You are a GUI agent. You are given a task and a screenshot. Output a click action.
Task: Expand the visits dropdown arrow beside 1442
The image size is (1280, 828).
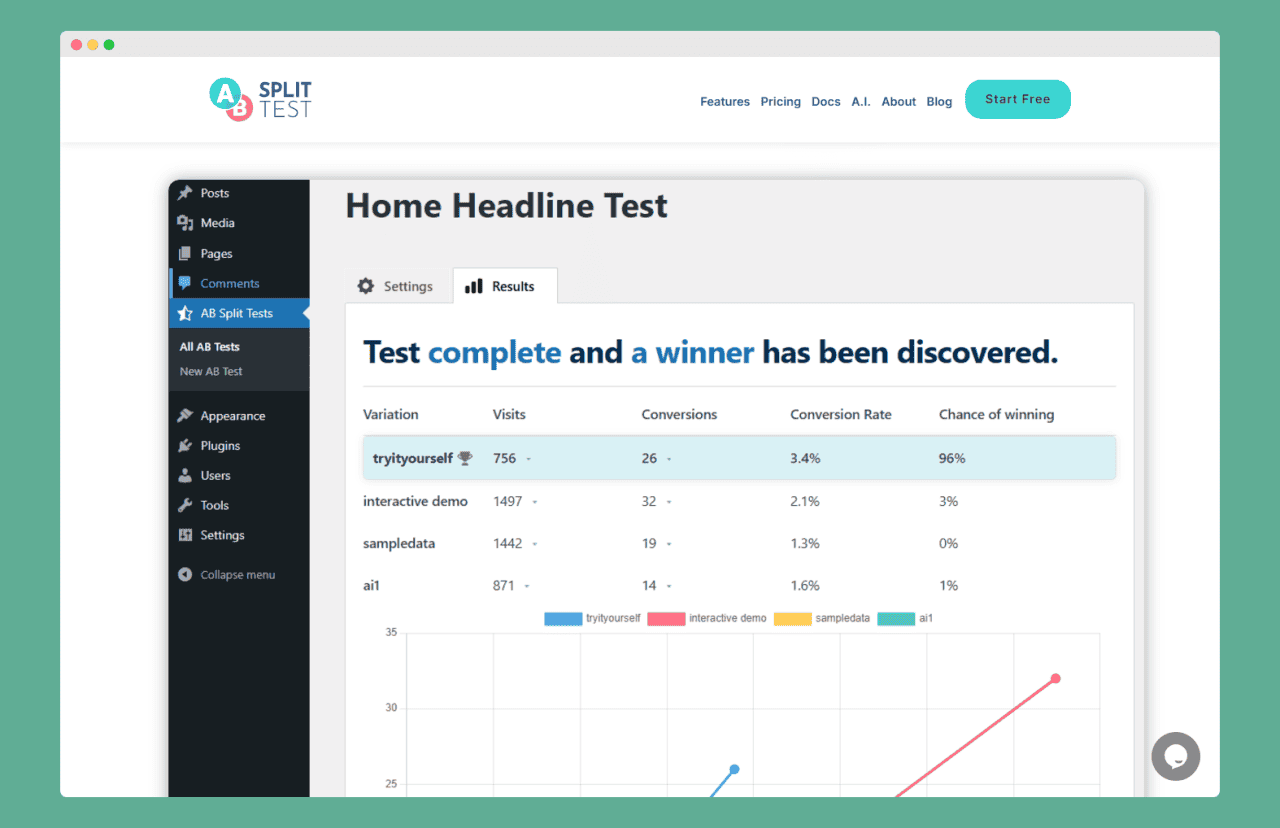535,544
